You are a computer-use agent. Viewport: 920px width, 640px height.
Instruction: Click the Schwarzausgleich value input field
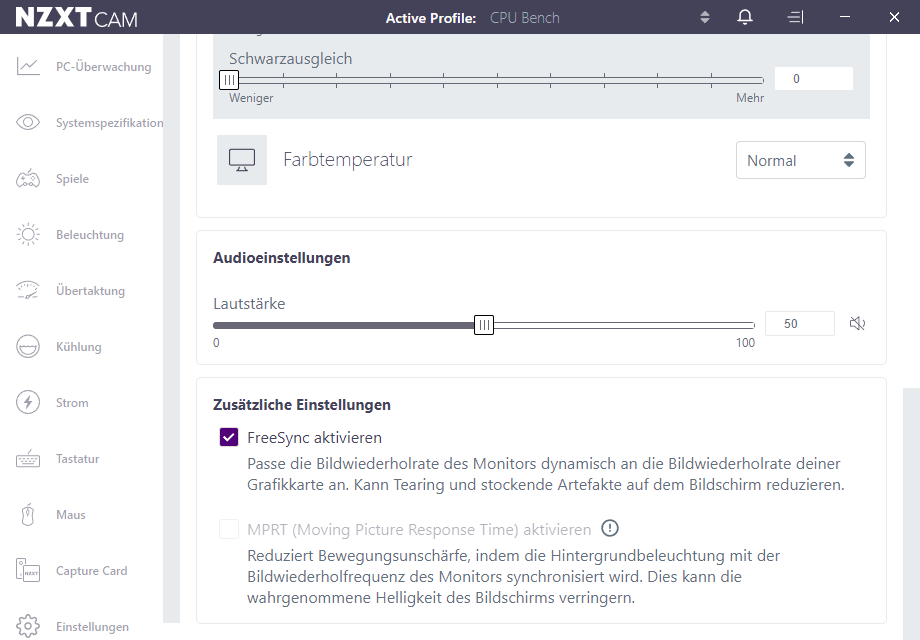tap(813, 79)
